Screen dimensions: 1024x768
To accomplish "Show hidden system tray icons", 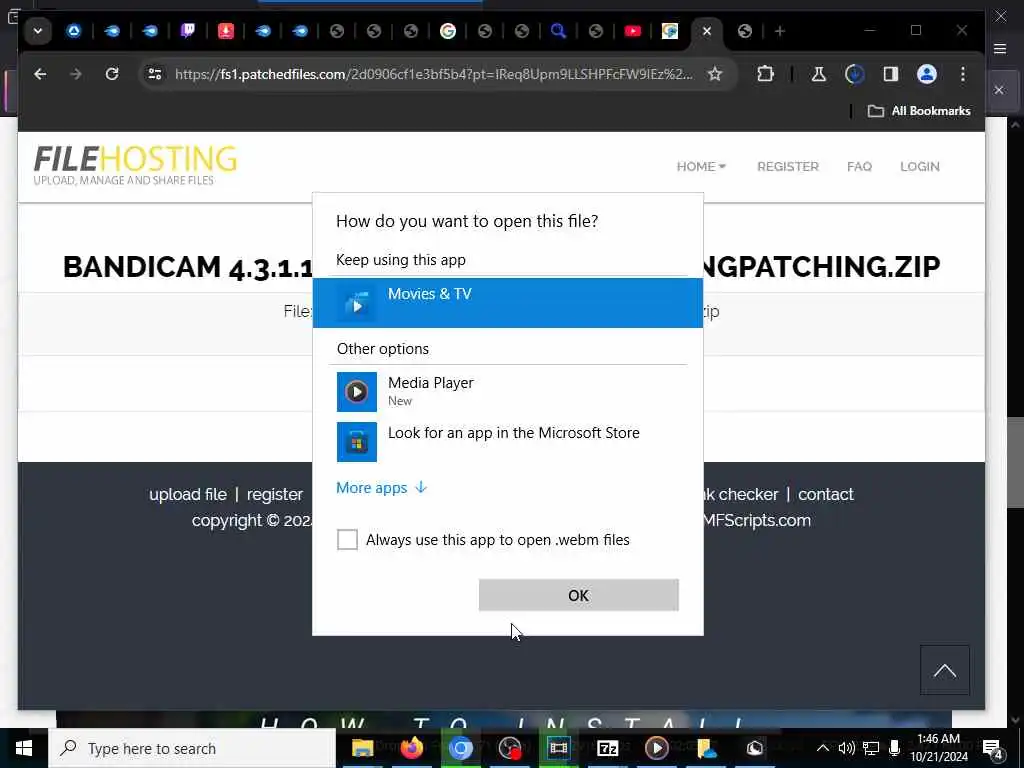I will [x=823, y=748].
